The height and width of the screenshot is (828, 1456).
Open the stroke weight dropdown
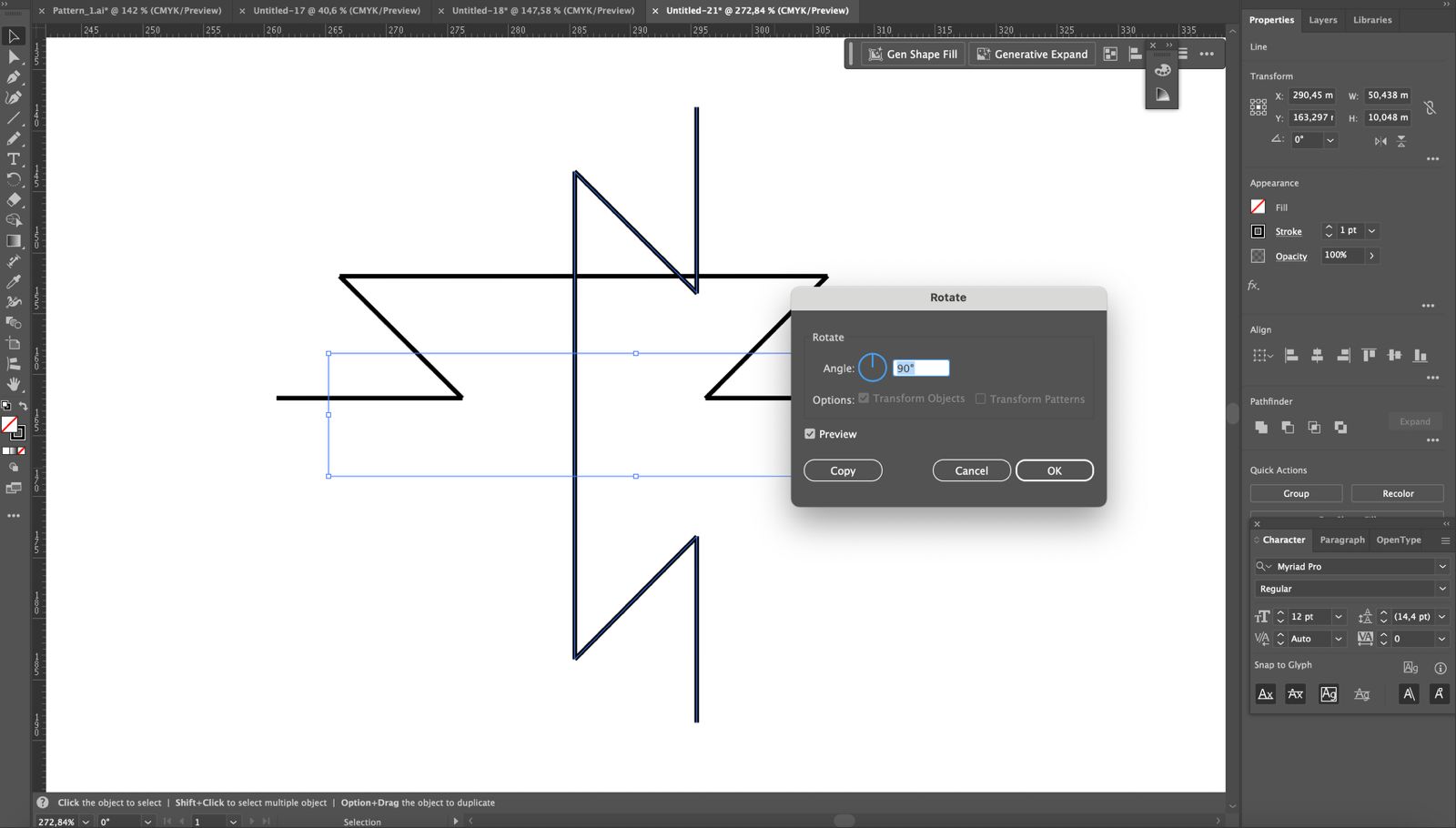tap(1371, 231)
